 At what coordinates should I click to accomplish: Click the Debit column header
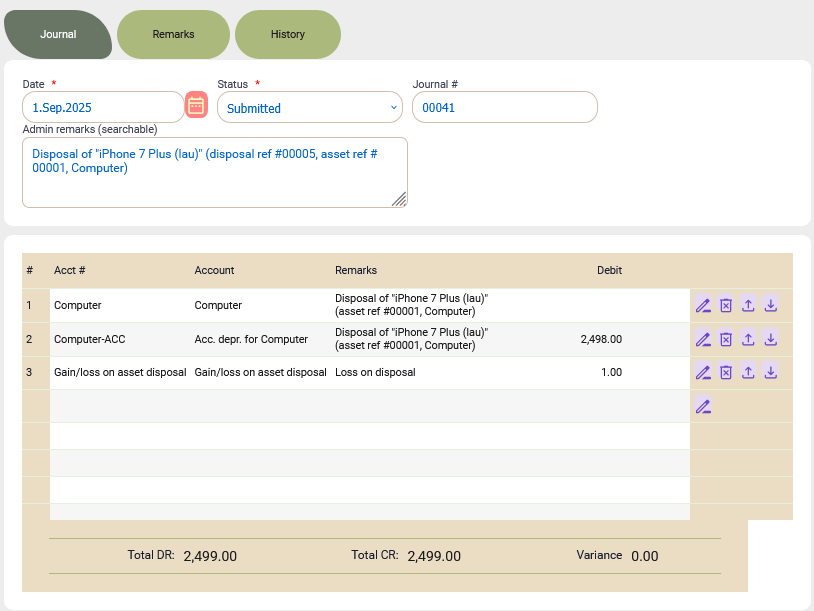click(609, 271)
